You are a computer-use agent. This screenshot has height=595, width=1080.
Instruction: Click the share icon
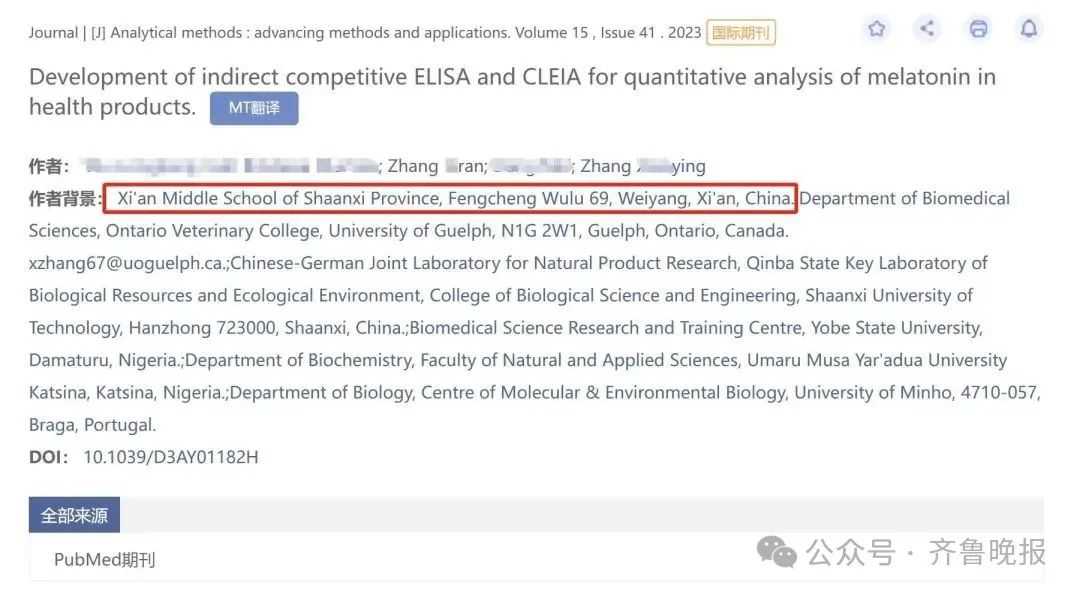point(927,29)
